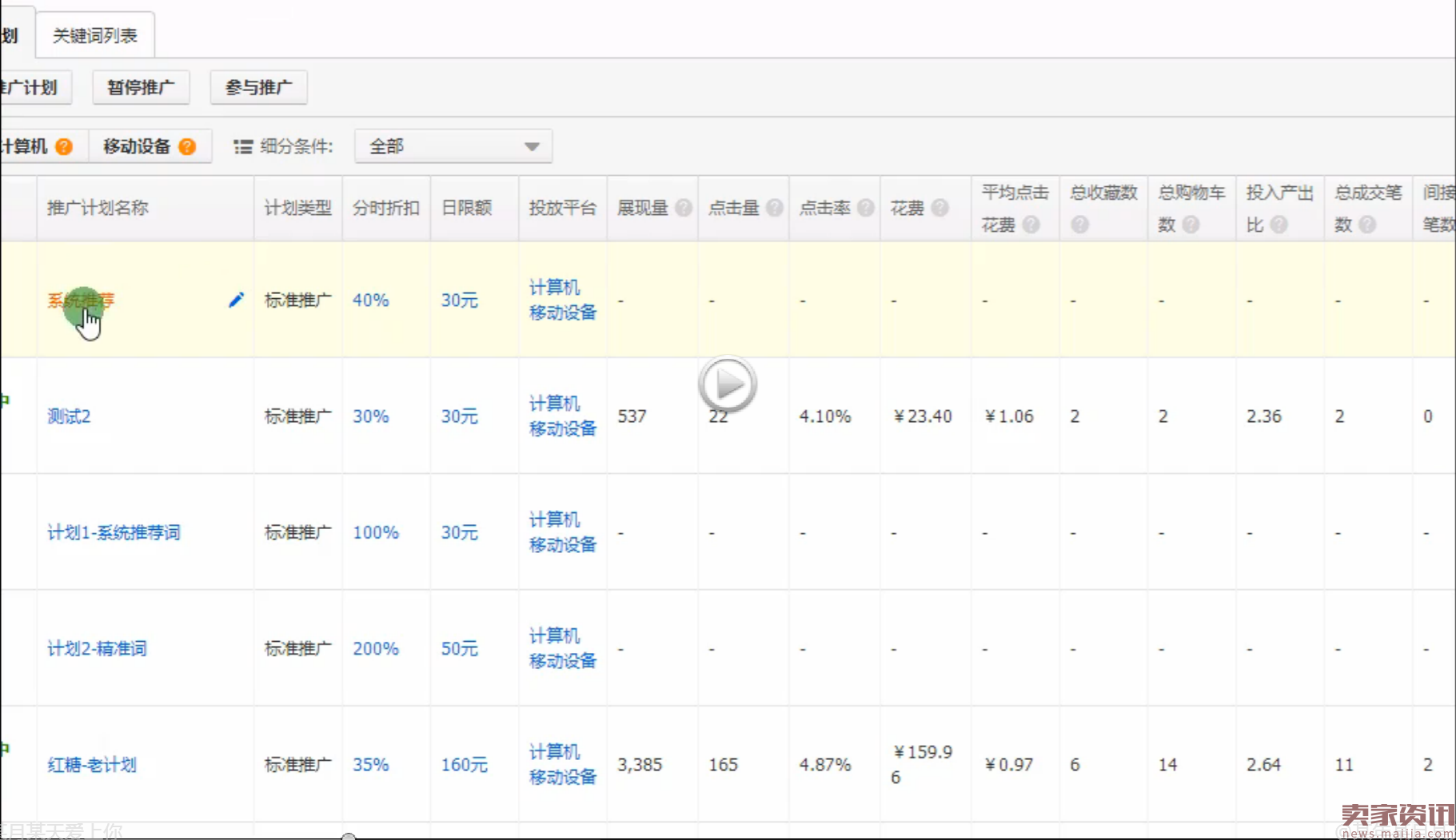Click the 分时折扣 column header

[x=386, y=208]
